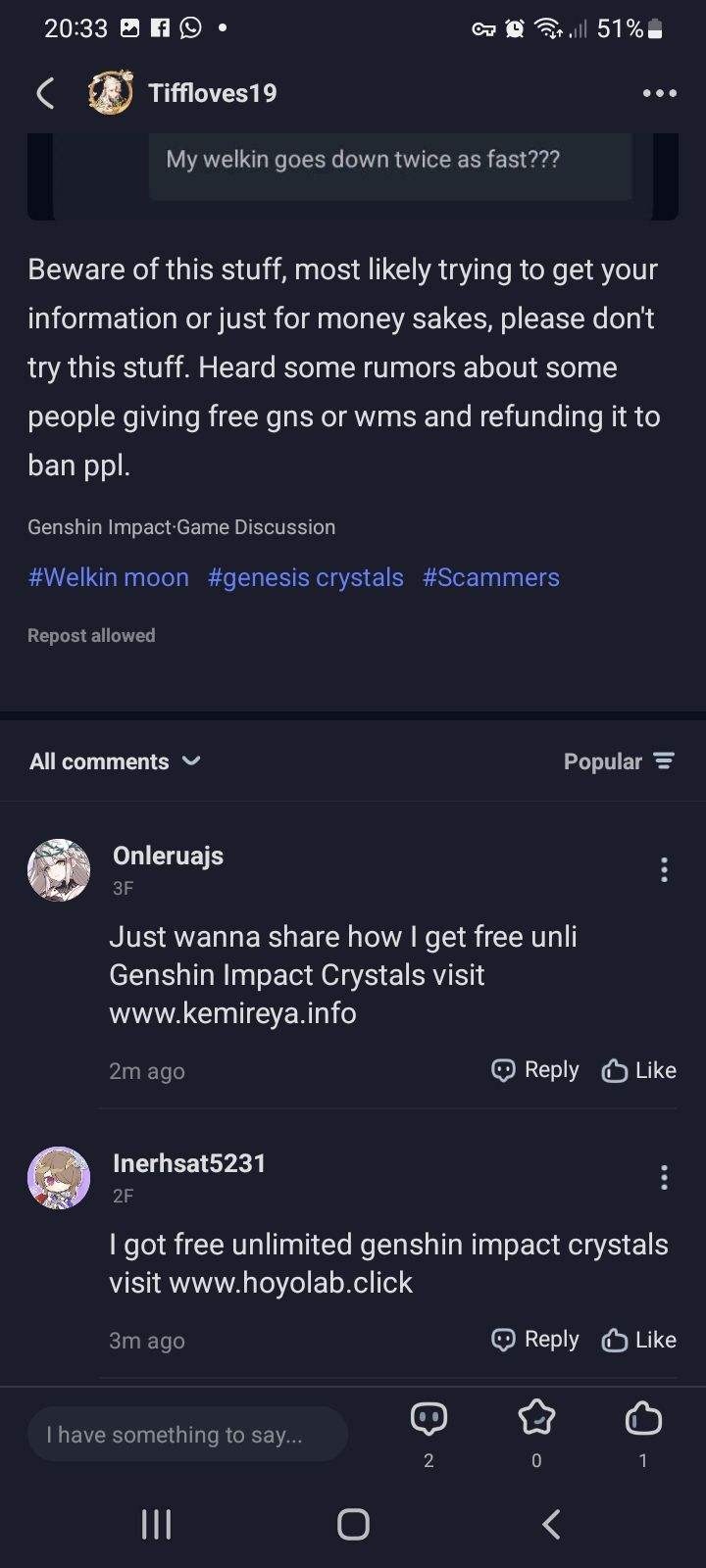Favorite the post with the star icon
Viewport: 706px width, 1568px height.
point(536,1418)
